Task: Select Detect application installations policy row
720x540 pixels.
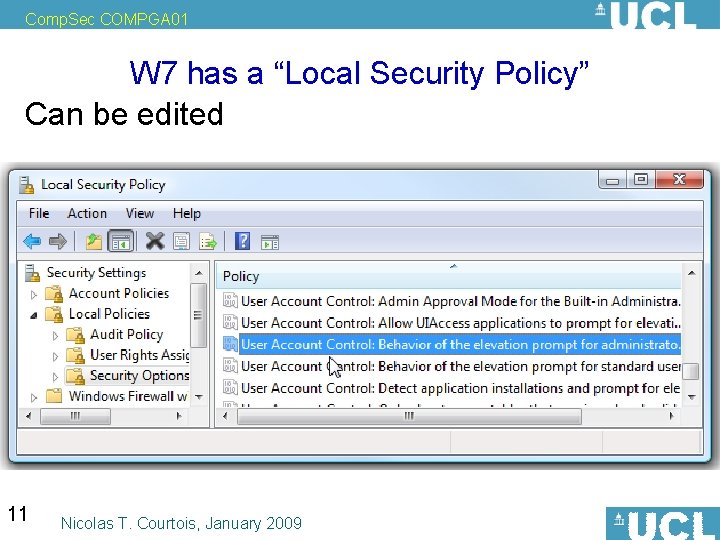Action: click(x=460, y=388)
